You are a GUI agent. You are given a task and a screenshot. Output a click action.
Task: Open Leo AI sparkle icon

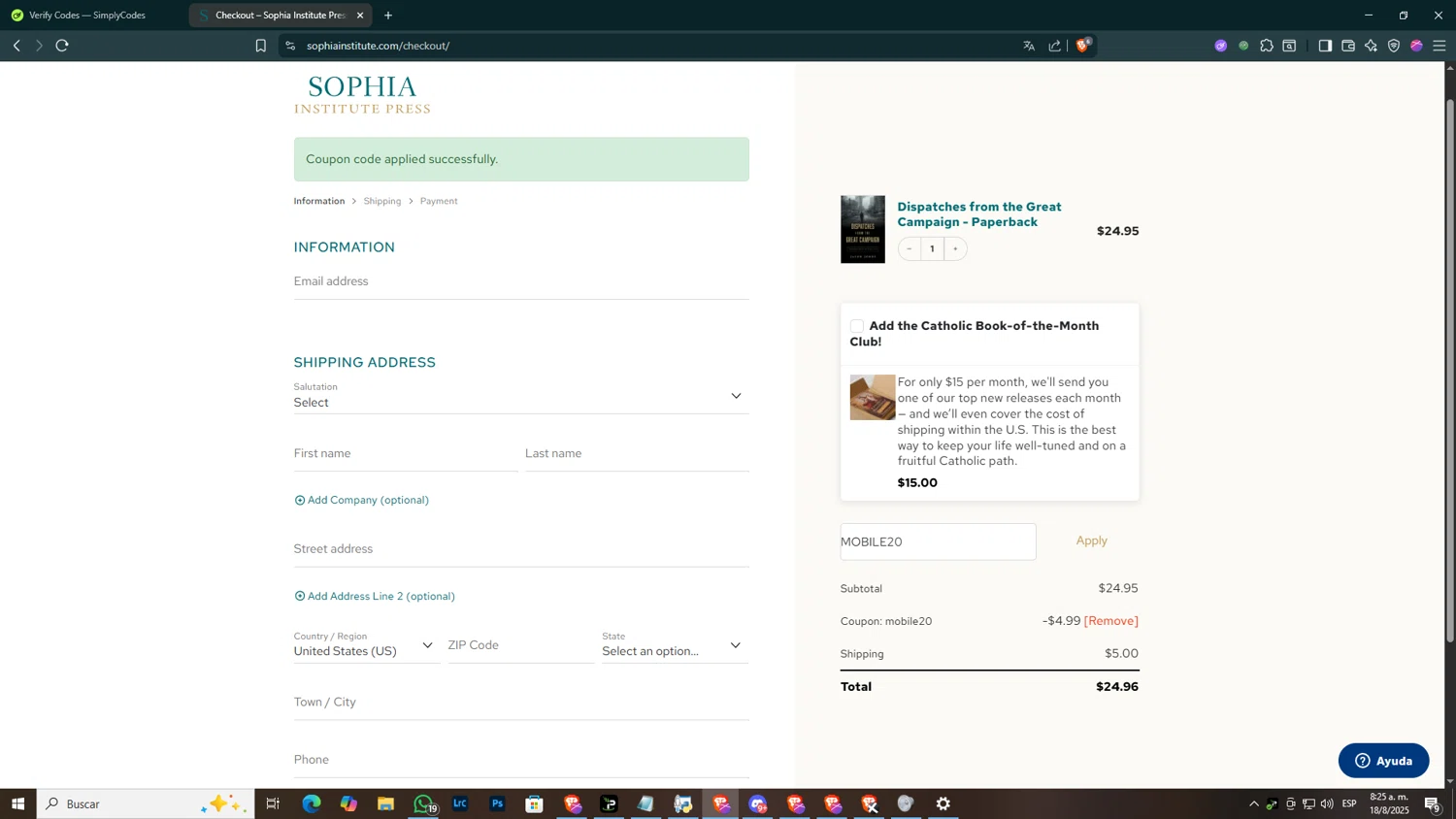(x=1371, y=46)
